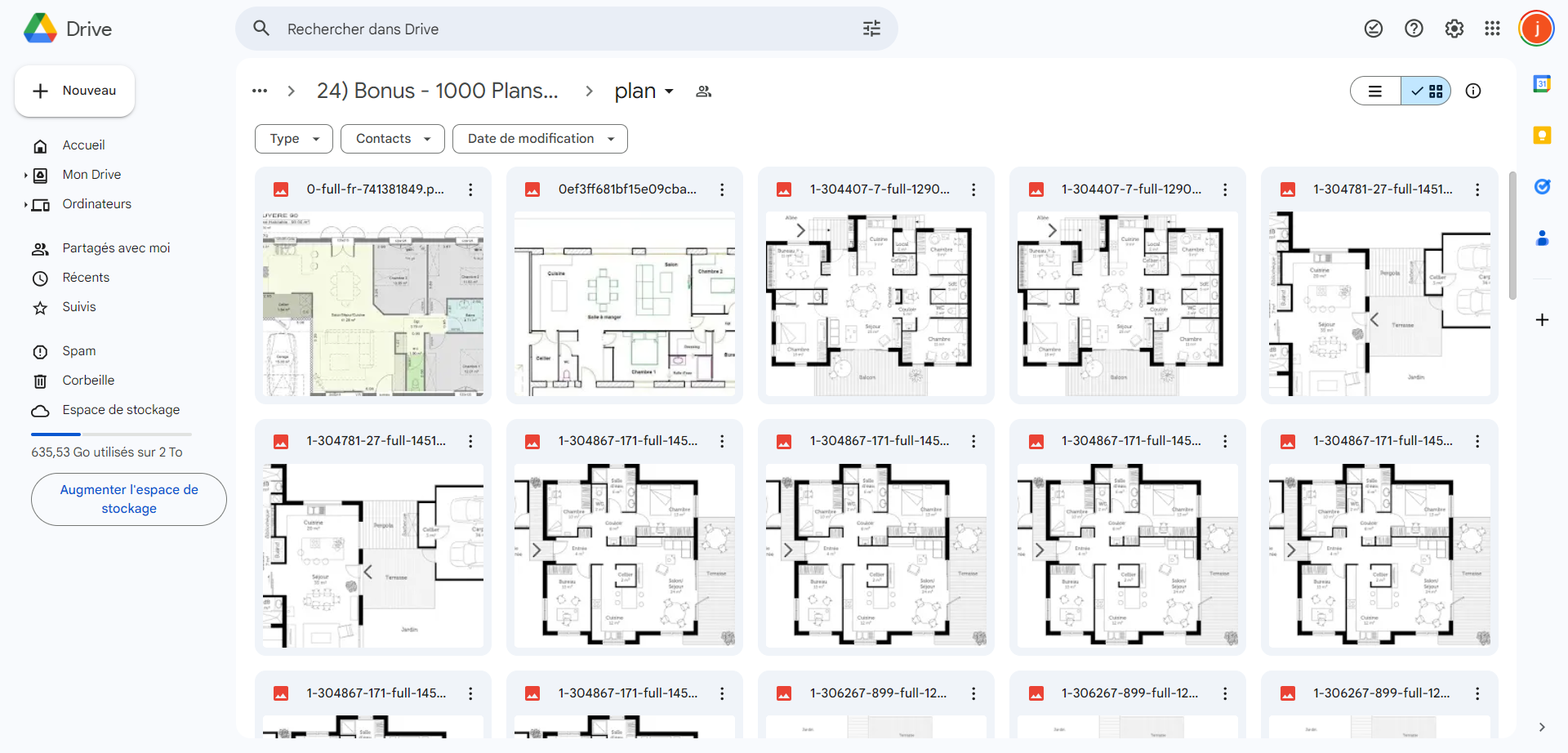Open more actions for 0-full-fr-741381849 file

click(470, 189)
